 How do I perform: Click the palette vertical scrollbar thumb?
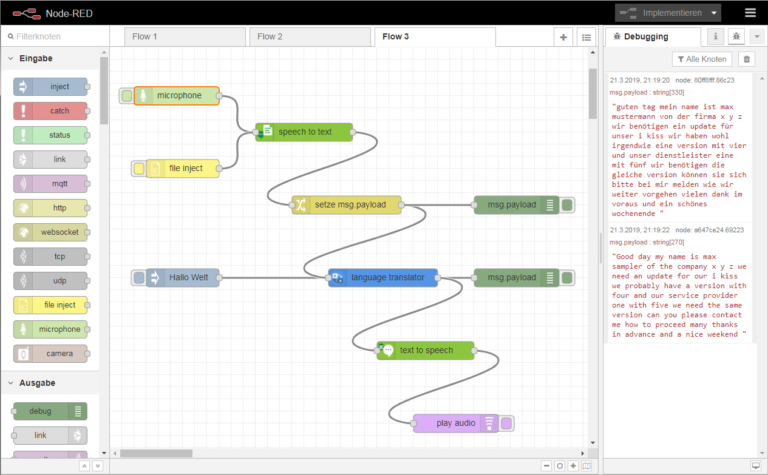tap(104, 91)
